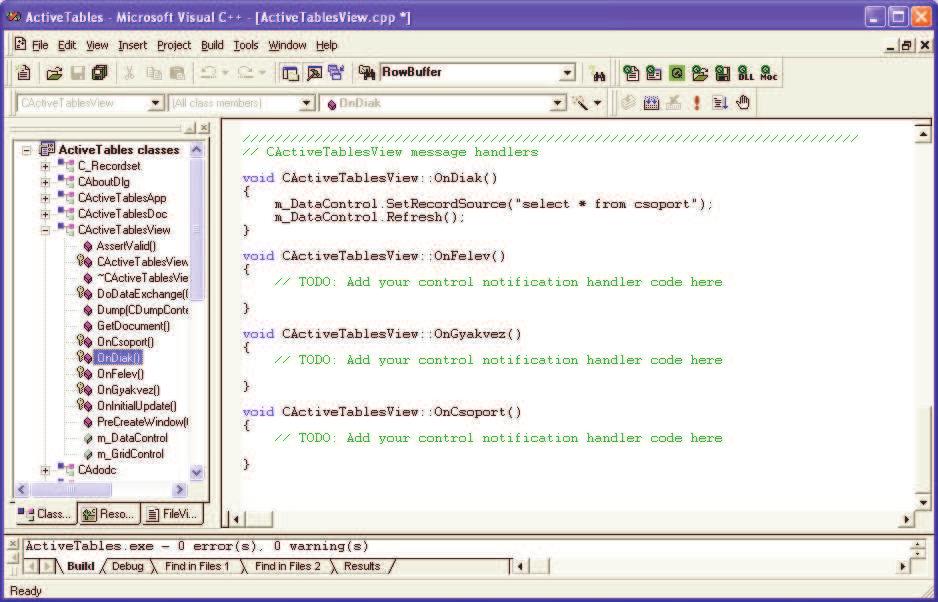Save the file with the single-floppy icon
This screenshot has width=938, height=602.
[x=78, y=73]
